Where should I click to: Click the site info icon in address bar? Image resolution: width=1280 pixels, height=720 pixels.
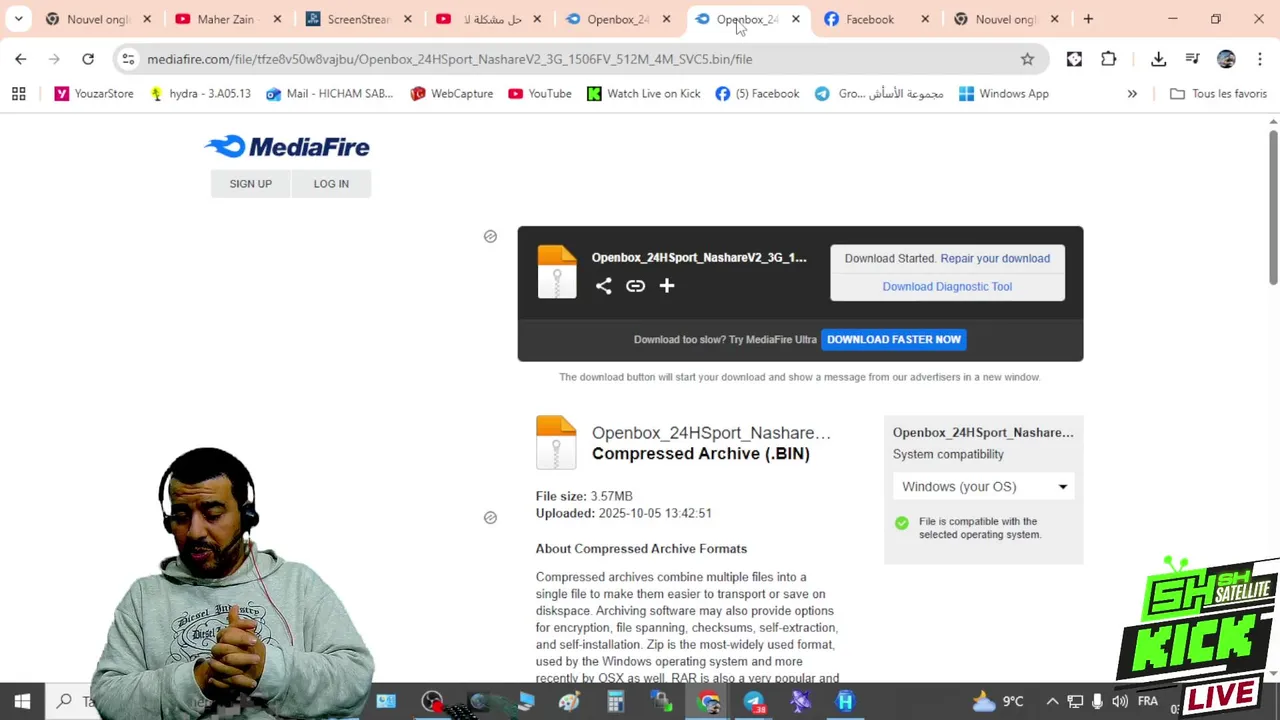128,59
